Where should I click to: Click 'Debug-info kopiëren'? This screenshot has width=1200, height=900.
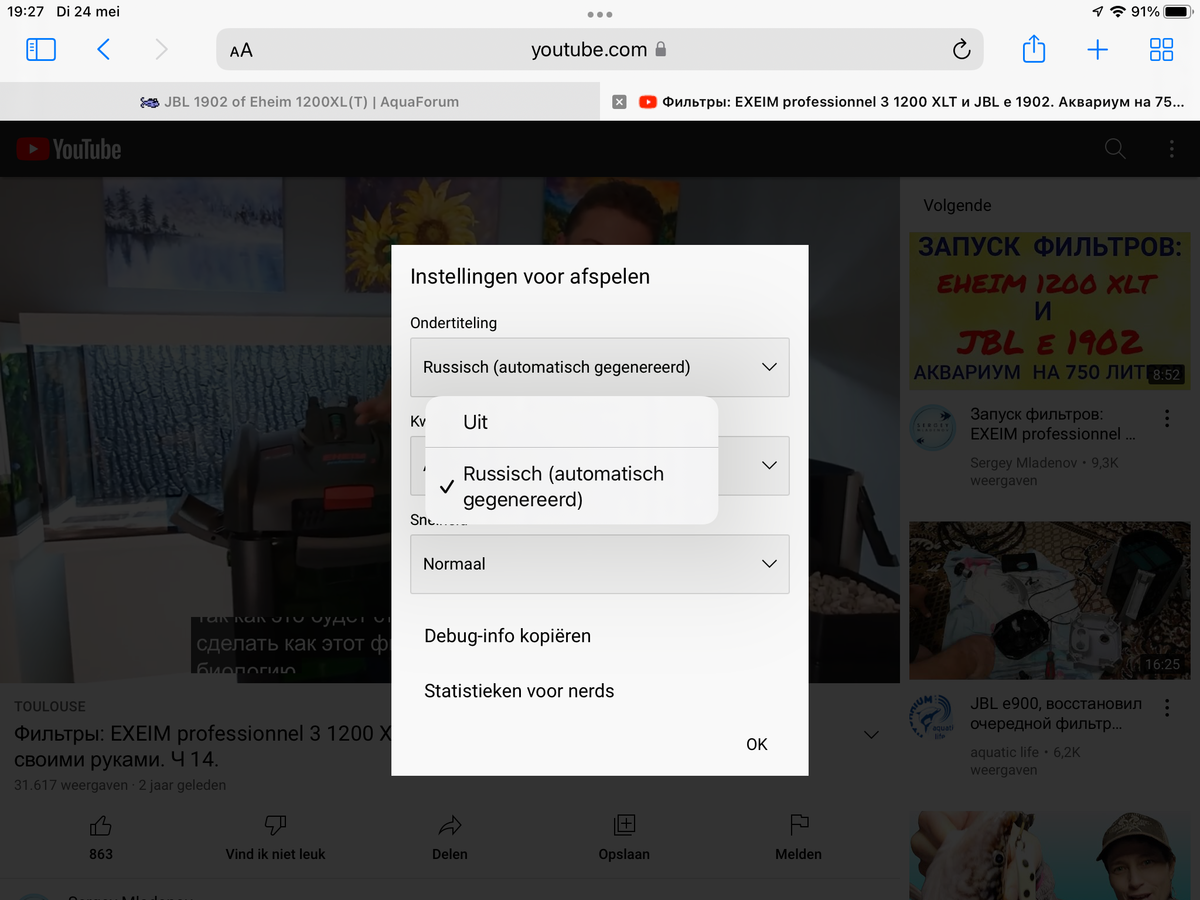pos(507,636)
